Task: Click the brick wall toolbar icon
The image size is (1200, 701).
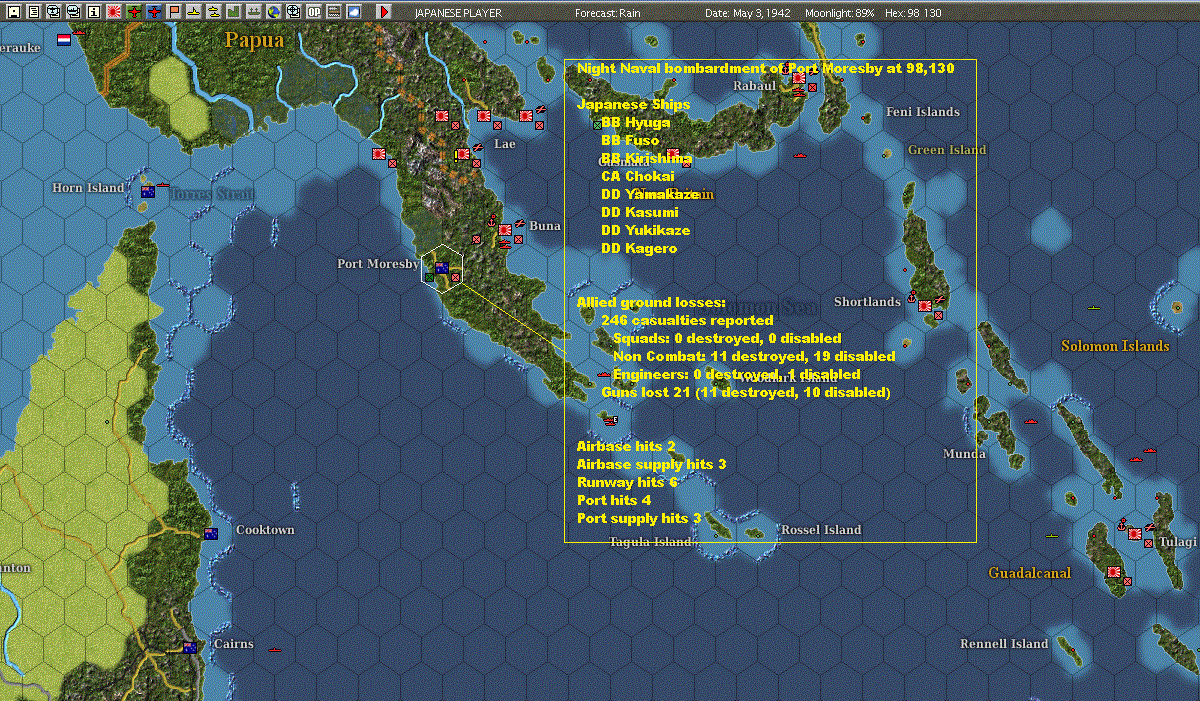Action: (x=333, y=12)
